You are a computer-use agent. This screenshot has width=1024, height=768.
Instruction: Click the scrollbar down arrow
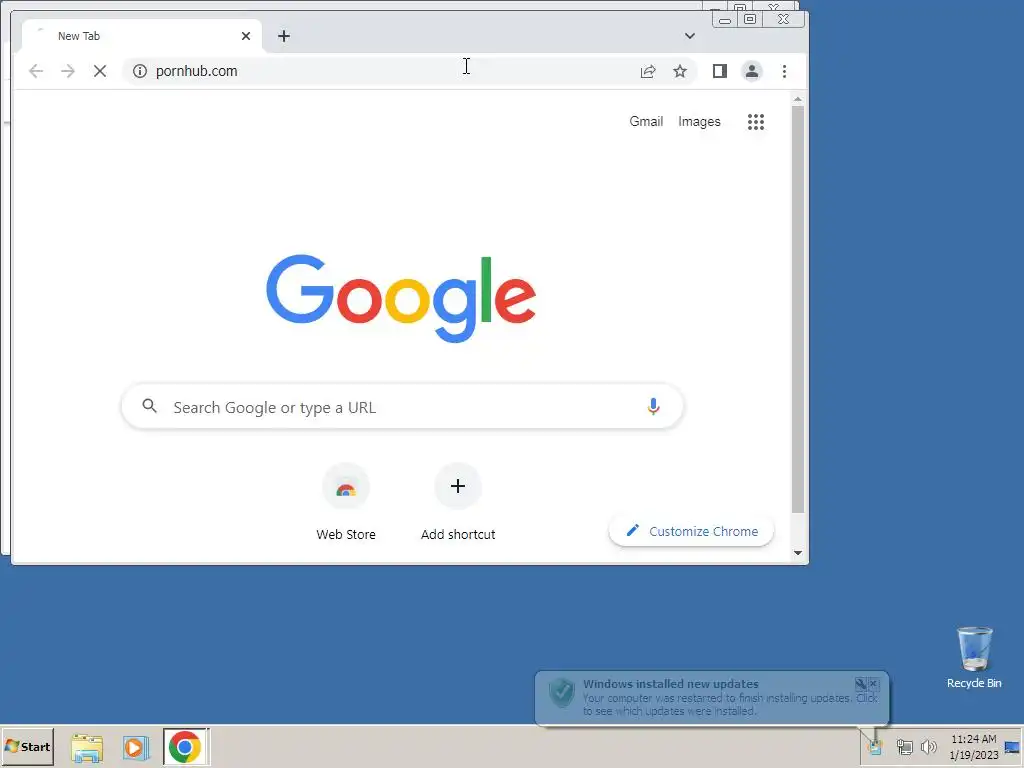point(797,553)
